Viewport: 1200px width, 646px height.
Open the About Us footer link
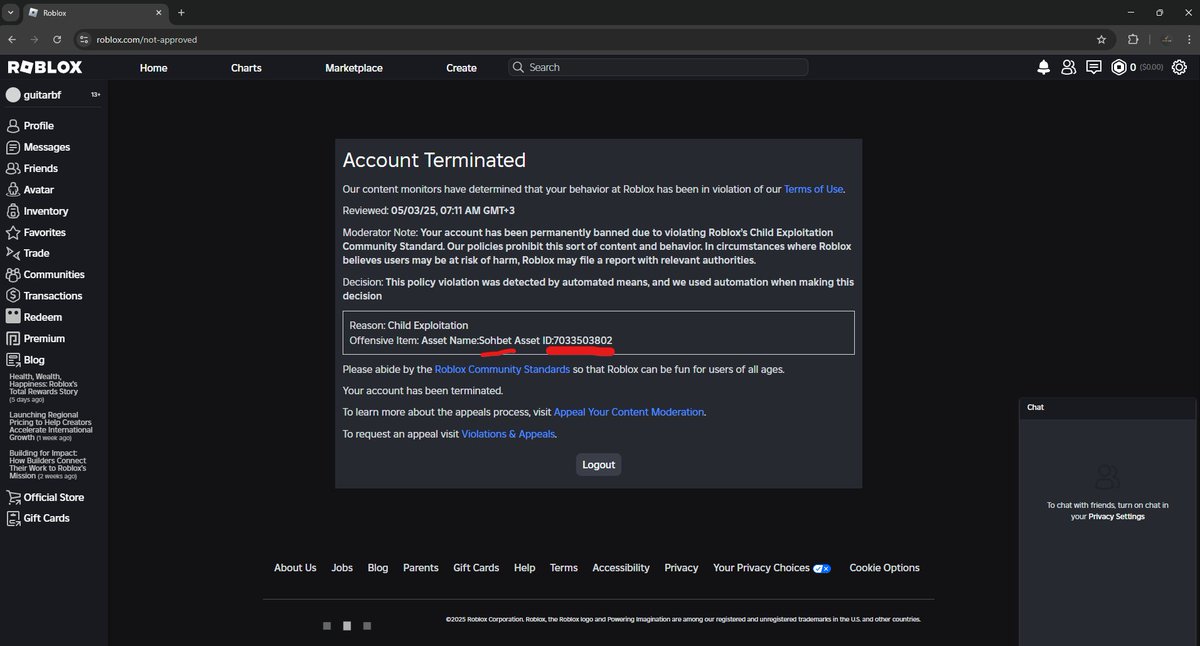click(295, 568)
